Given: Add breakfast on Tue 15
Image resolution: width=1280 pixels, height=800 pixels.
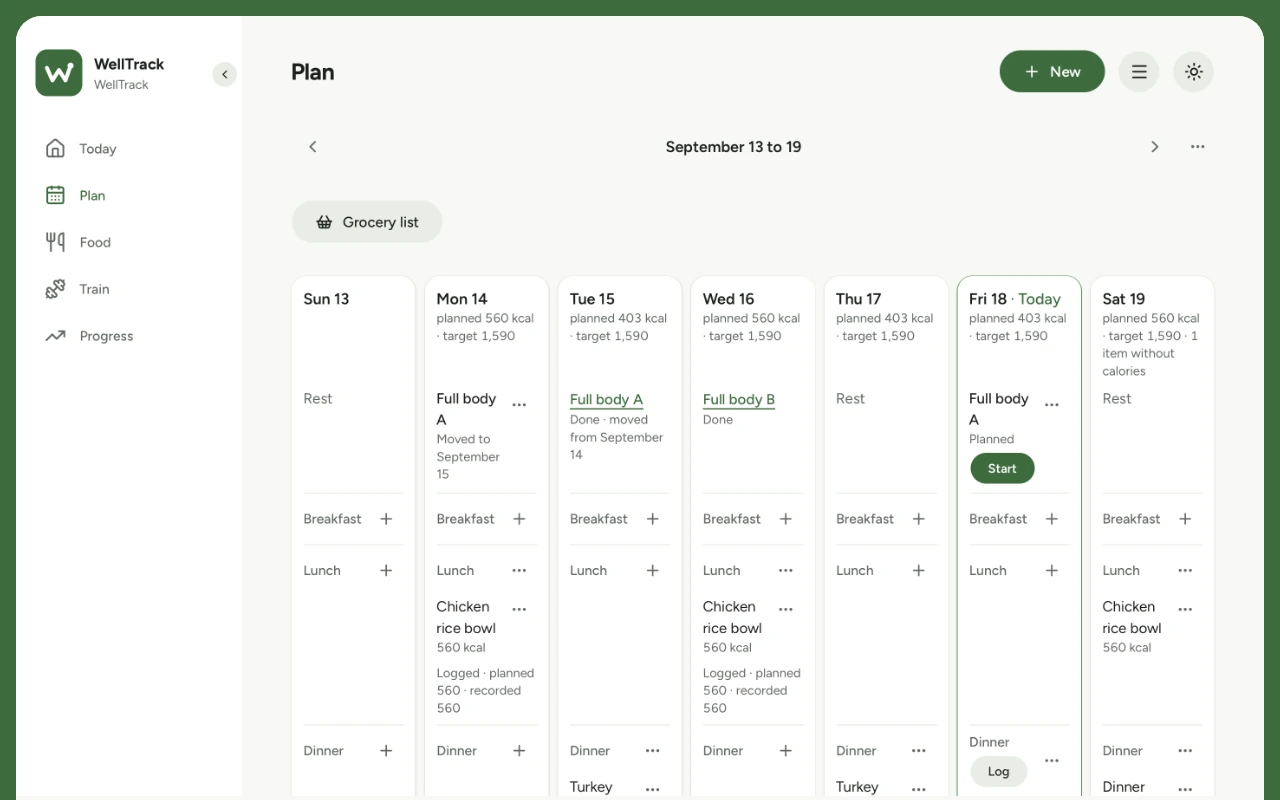Looking at the screenshot, I should pos(652,519).
